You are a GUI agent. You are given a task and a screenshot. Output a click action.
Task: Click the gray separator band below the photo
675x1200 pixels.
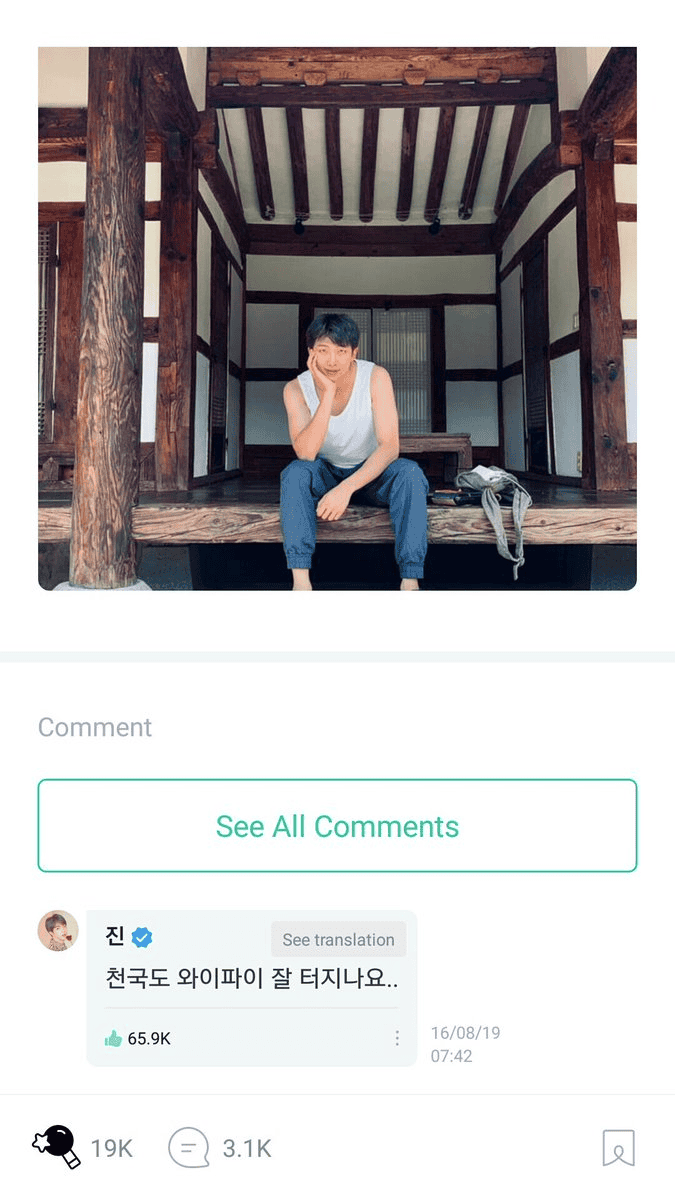[337, 657]
